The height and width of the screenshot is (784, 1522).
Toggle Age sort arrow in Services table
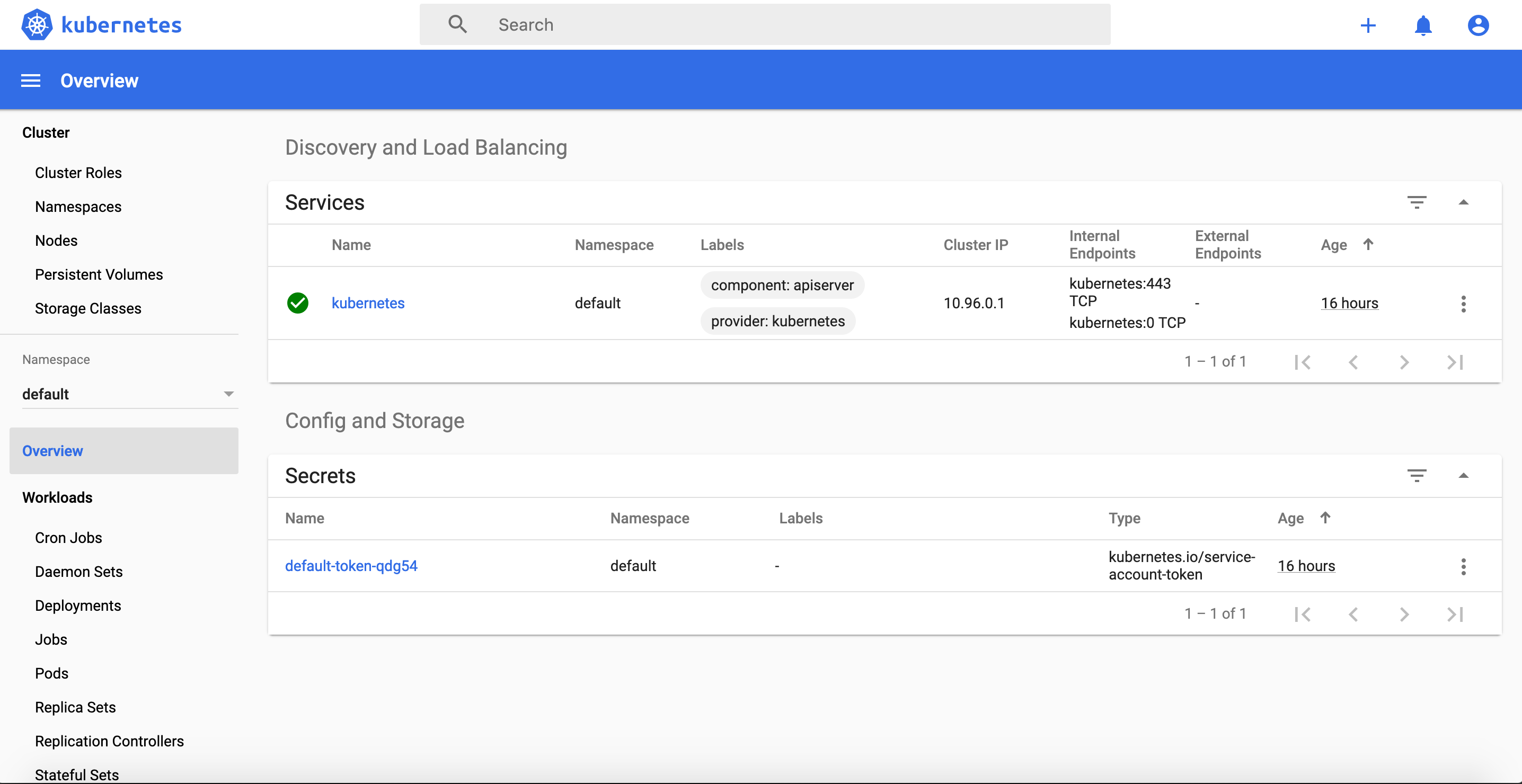(1368, 244)
